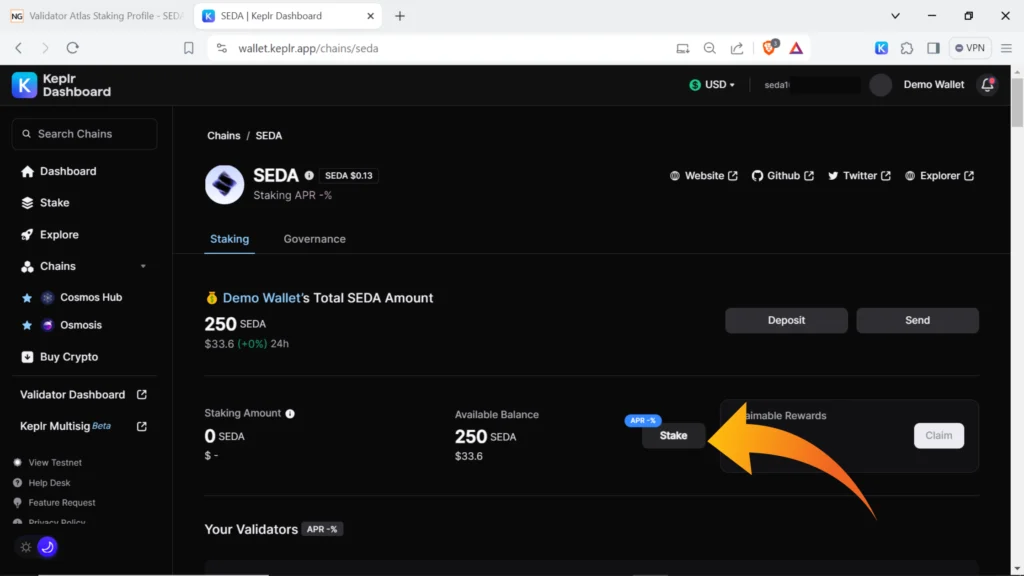Open the Keplr extension icon in toolbar

[x=881, y=47]
